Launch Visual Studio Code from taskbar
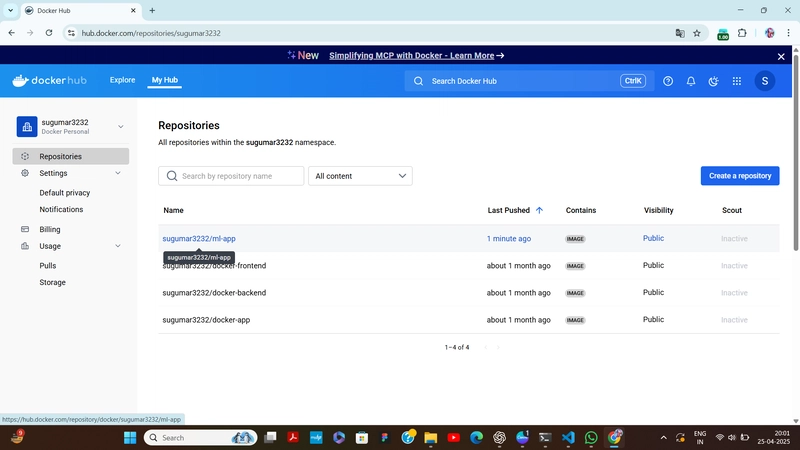 568,438
